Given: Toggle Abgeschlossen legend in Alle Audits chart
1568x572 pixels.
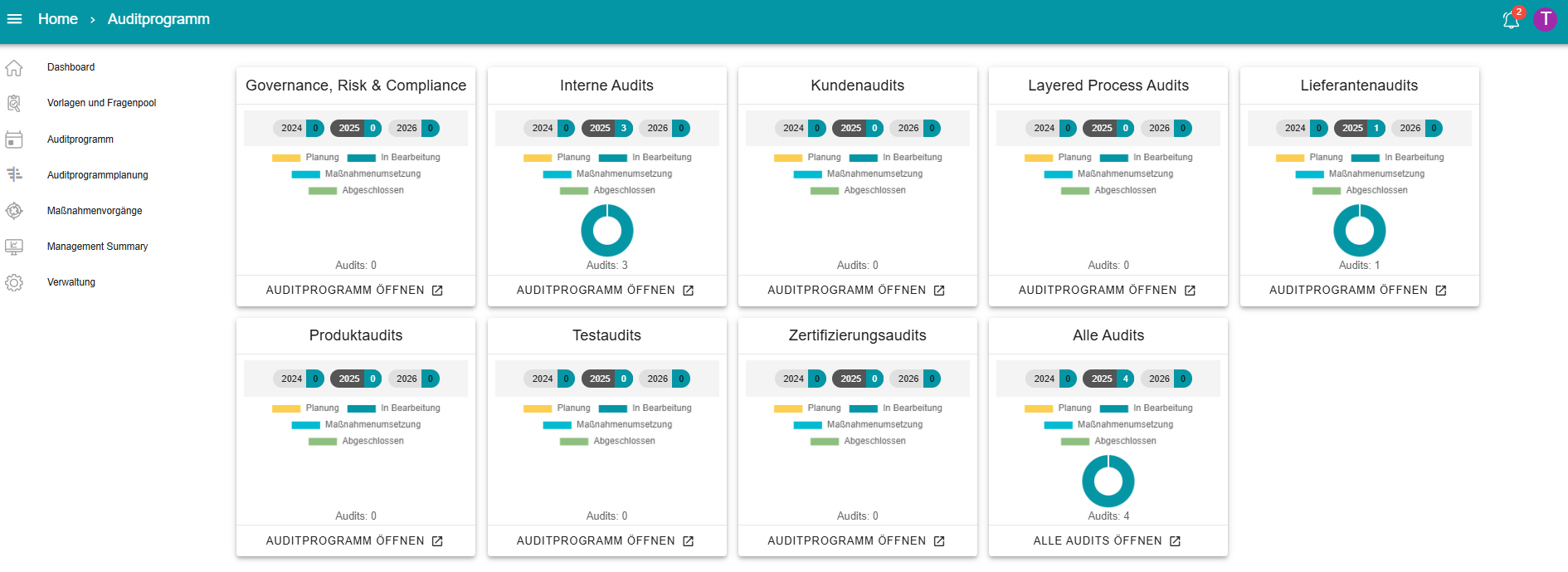Looking at the screenshot, I should (1108, 442).
